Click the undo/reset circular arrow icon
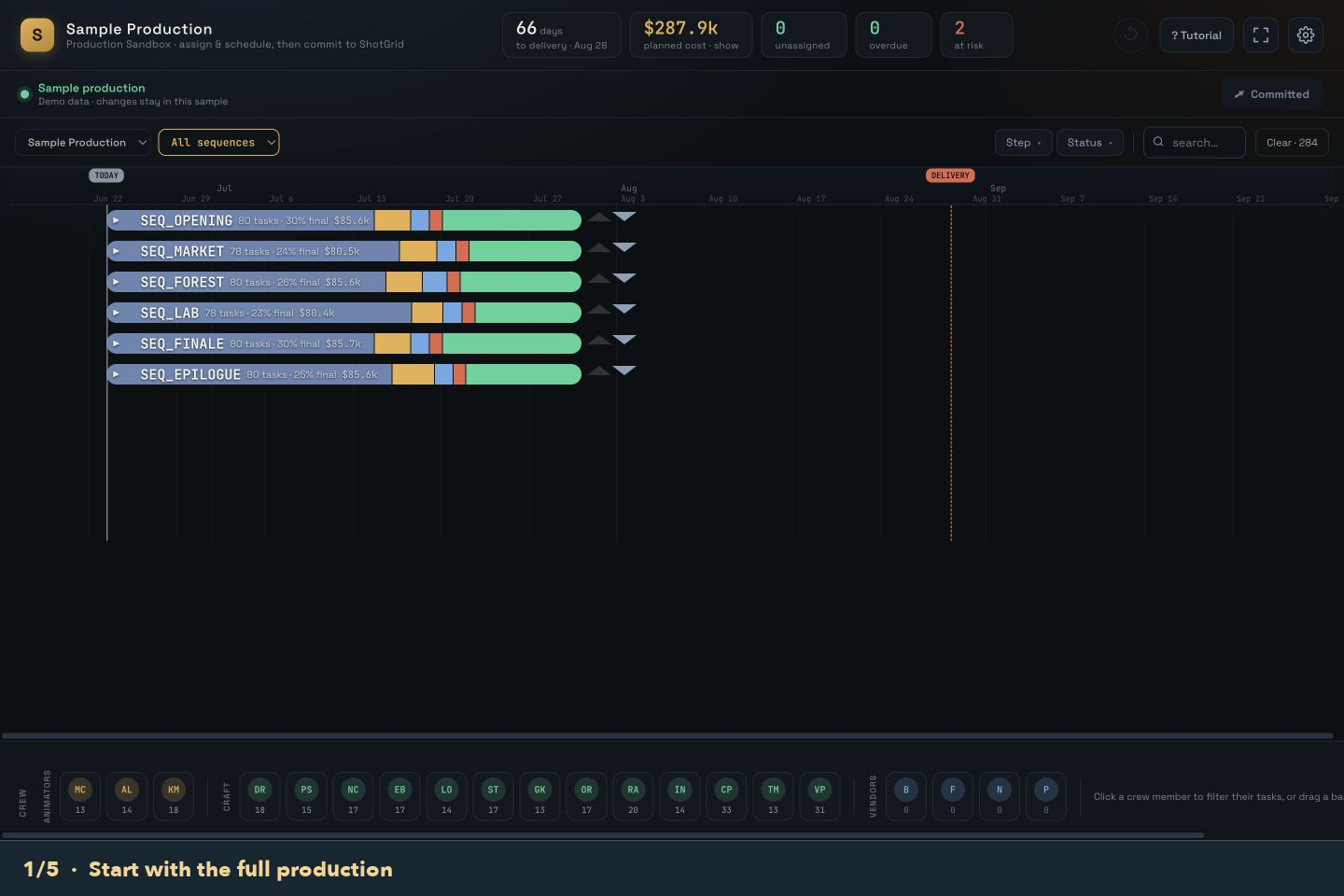Image resolution: width=1344 pixels, height=896 pixels. click(1130, 35)
